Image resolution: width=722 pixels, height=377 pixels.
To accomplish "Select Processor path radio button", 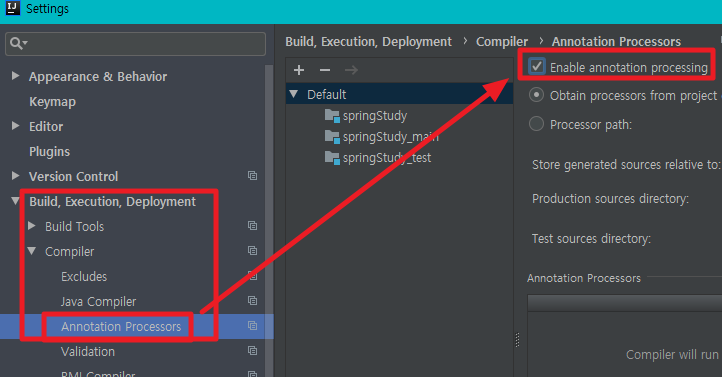I will pos(536,123).
